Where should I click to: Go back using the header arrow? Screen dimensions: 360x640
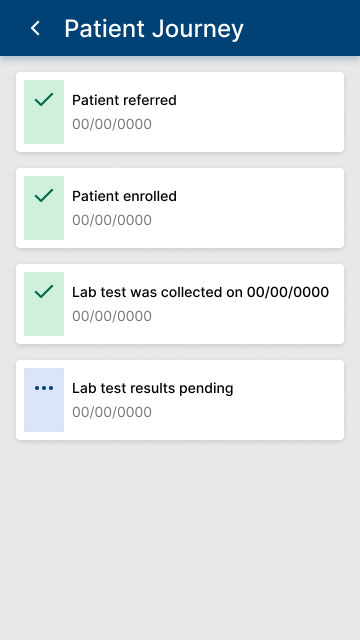coord(36,29)
